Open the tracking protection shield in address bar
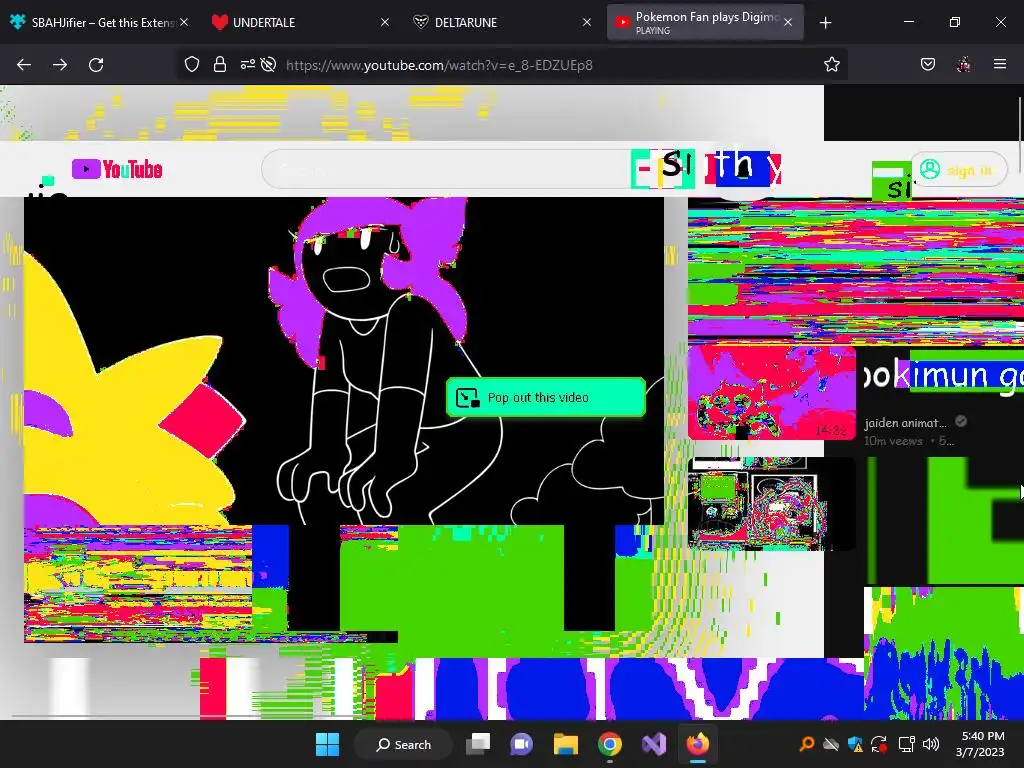This screenshot has height=768, width=1024. tap(191, 65)
